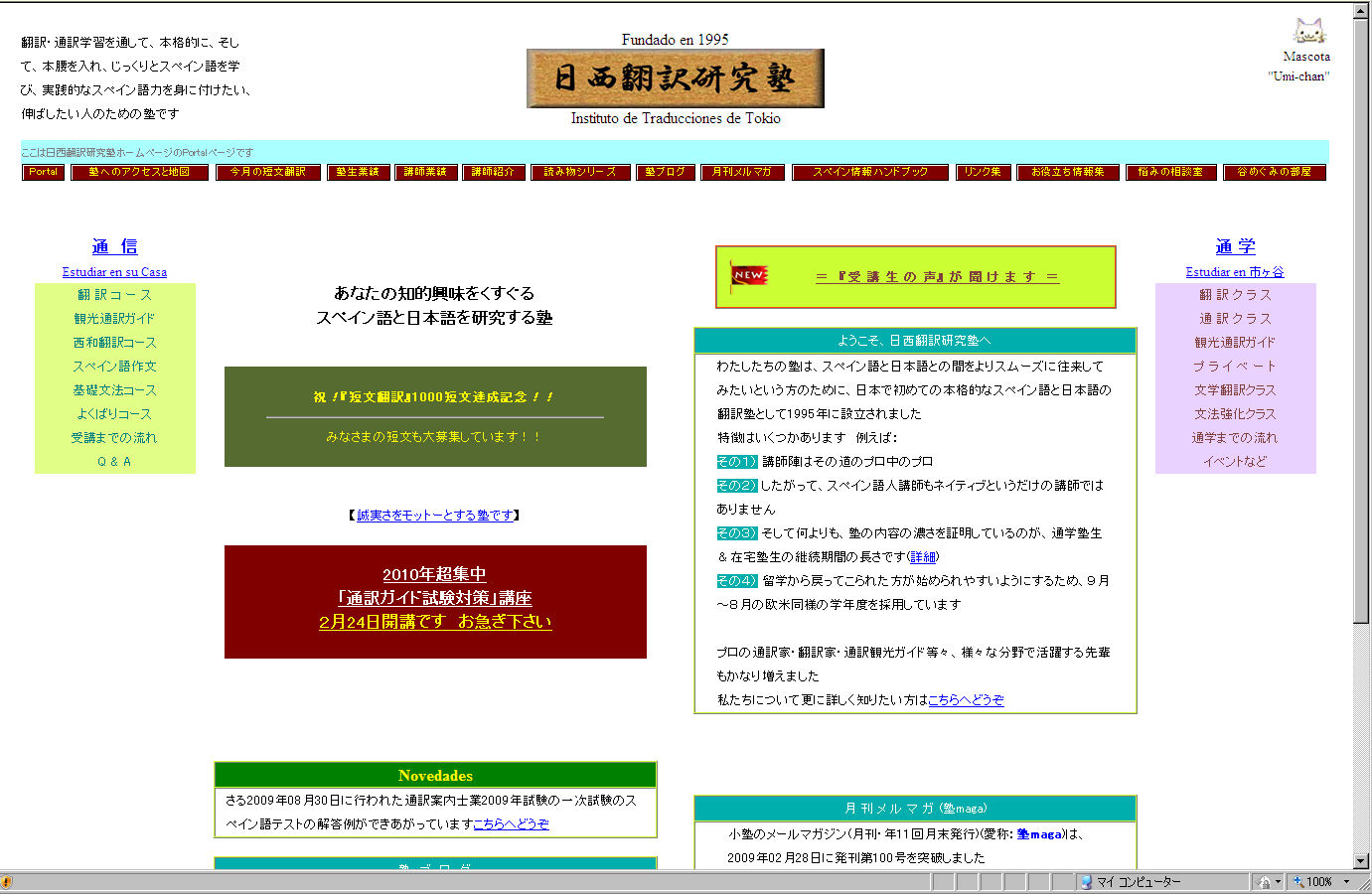Click the 通学 heading link
This screenshot has height=894, width=1372.
pos(1235,246)
